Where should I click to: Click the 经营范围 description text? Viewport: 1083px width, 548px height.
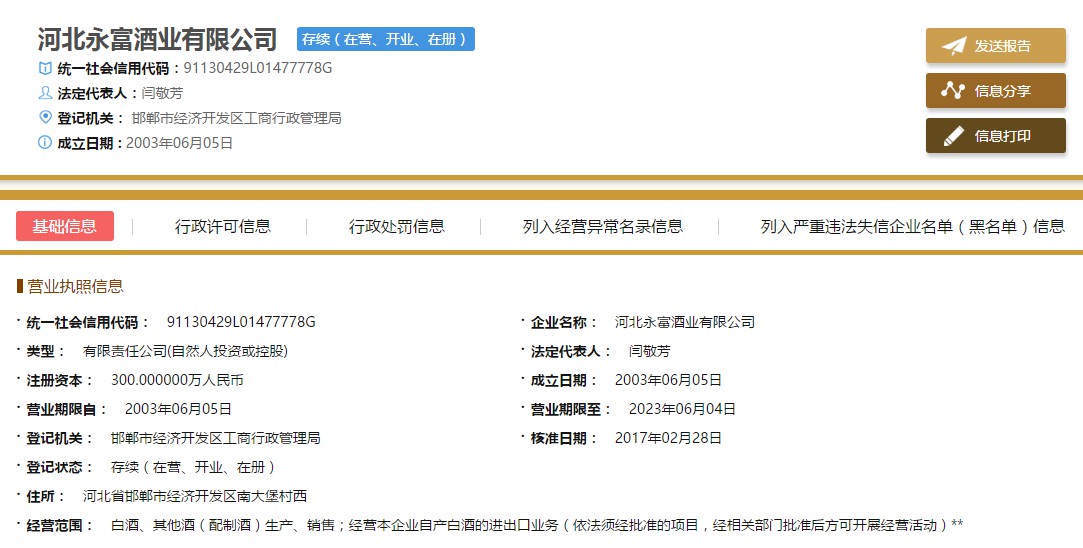pyautogui.click(x=537, y=524)
